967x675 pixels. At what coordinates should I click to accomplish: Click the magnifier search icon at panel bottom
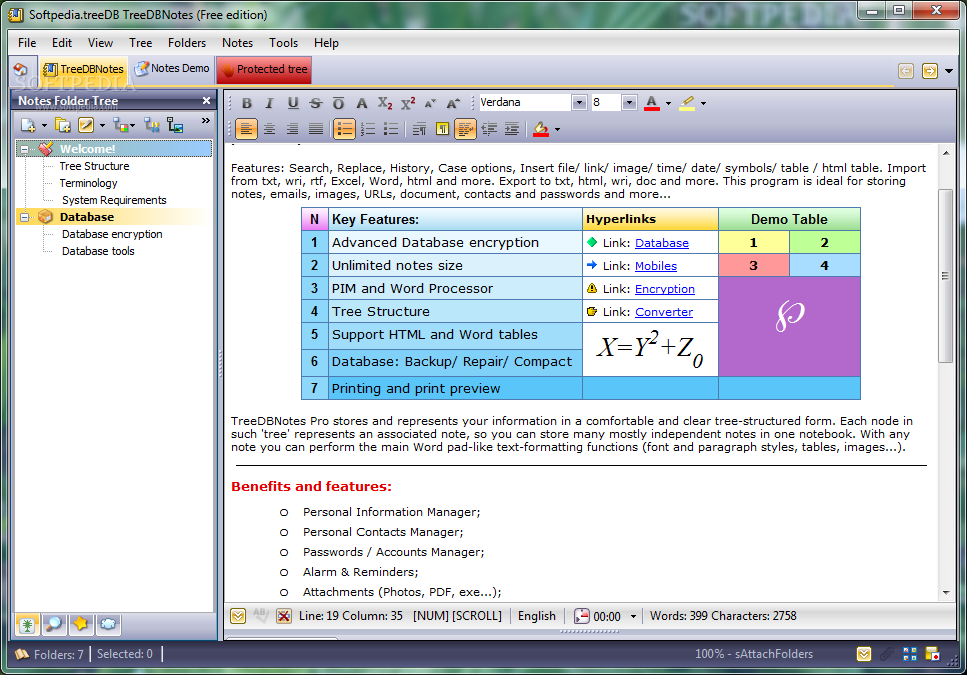pos(54,624)
